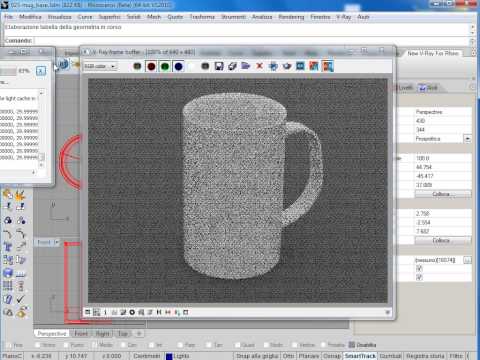Select the ungroup tool in left toolbar
This screenshot has width=480, height=360.
(x=21, y=220)
